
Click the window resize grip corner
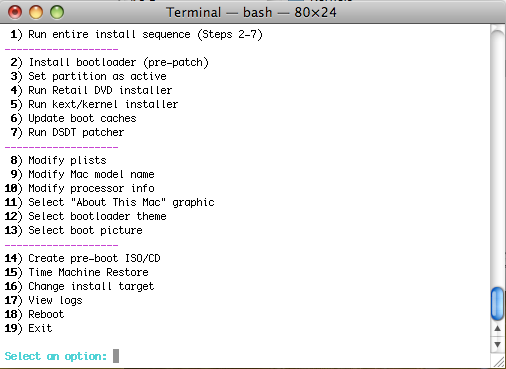click(499, 362)
